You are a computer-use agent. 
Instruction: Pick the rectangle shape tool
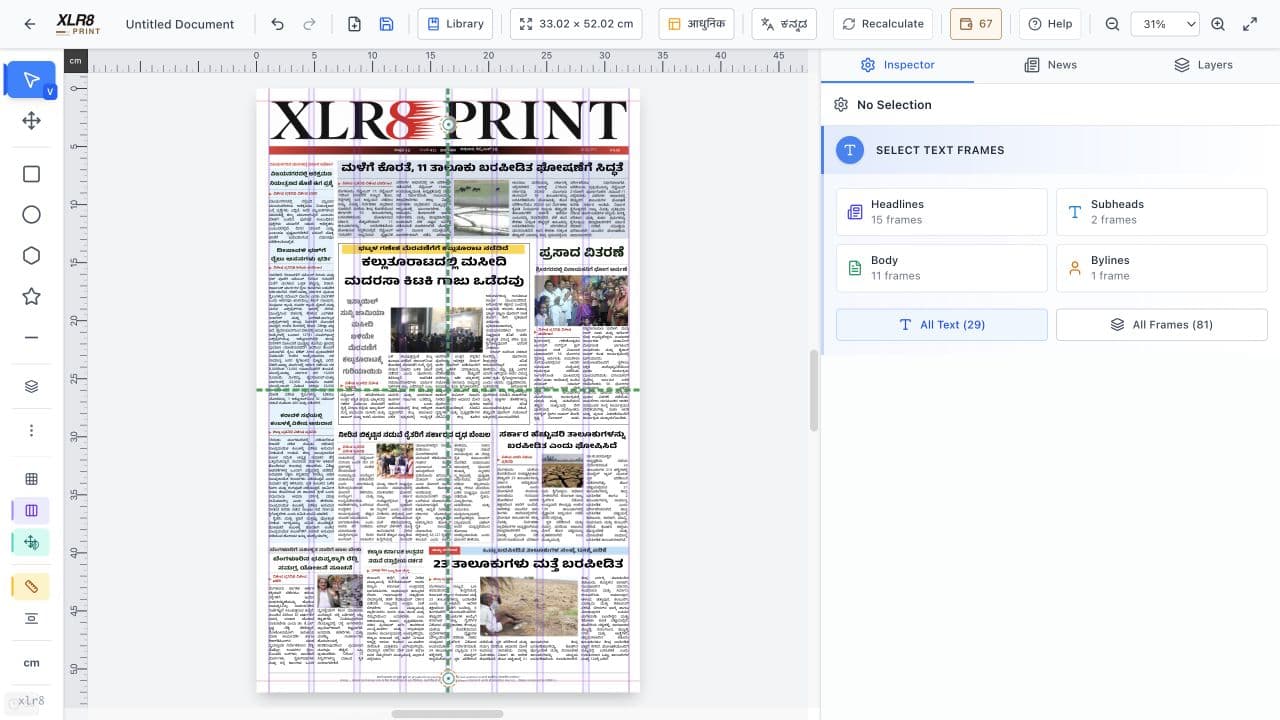pyautogui.click(x=31, y=174)
